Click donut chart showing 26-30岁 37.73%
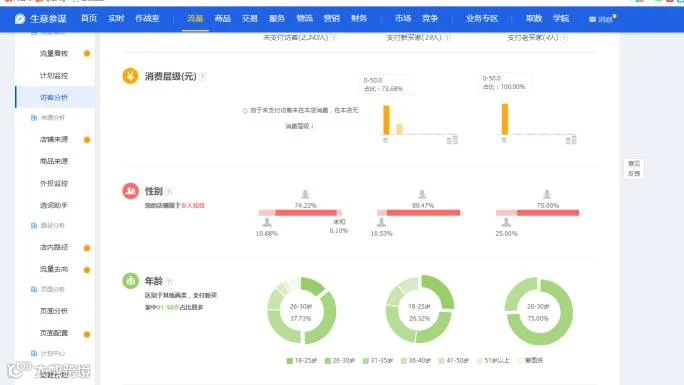Screen dimensions: 684x385 click(301, 310)
